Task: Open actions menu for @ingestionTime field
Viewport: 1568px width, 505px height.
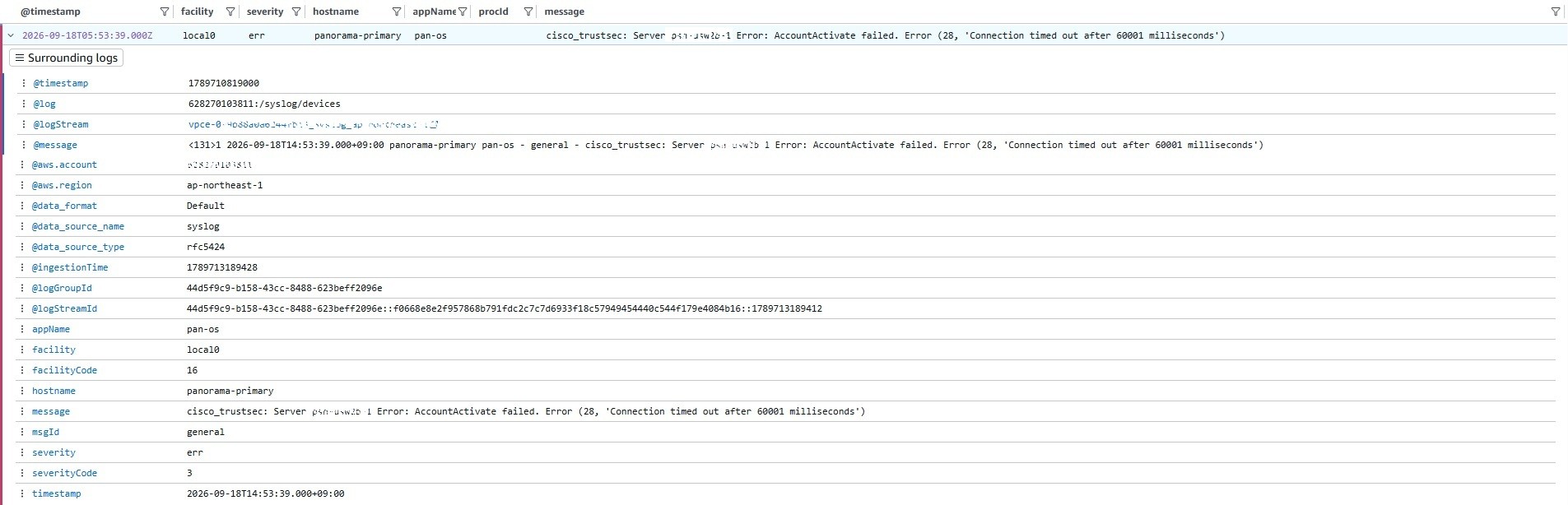Action: coord(22,267)
